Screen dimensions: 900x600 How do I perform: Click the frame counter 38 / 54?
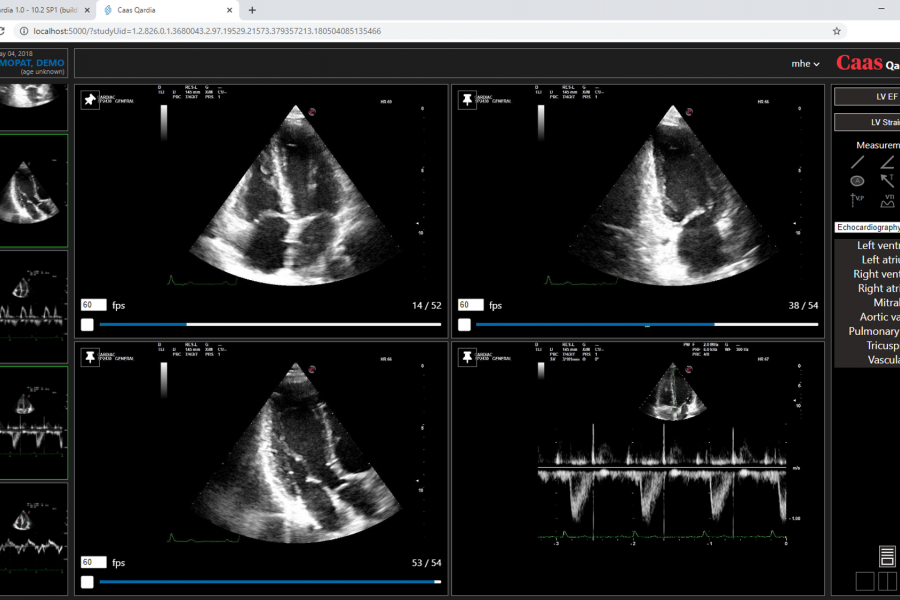pyautogui.click(x=804, y=305)
